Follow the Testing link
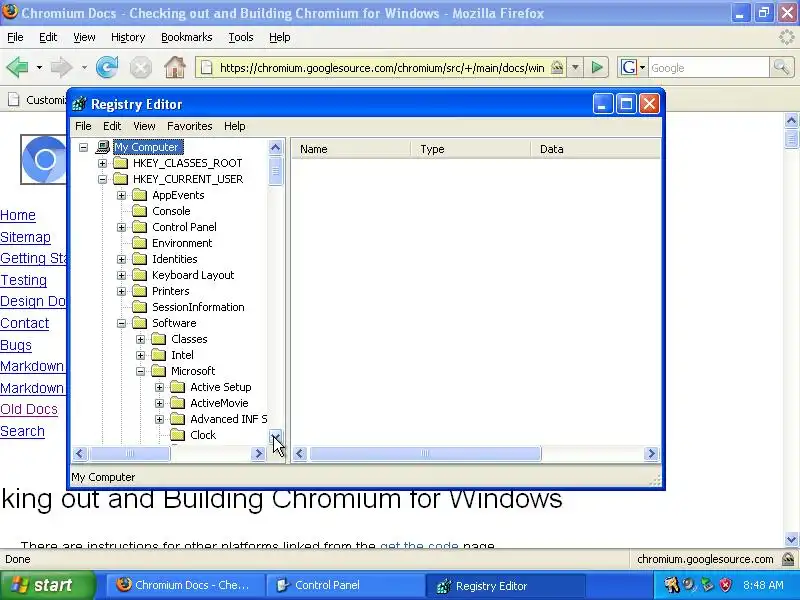 coord(23,280)
